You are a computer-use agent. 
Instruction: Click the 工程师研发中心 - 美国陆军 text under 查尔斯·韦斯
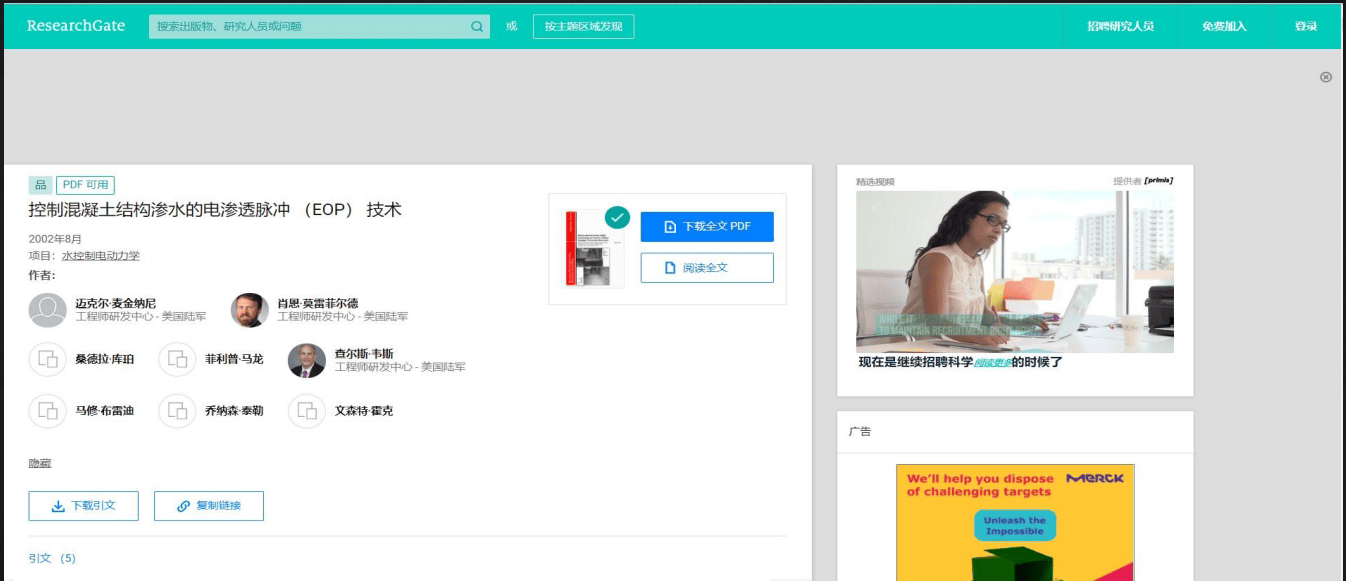click(x=400, y=367)
